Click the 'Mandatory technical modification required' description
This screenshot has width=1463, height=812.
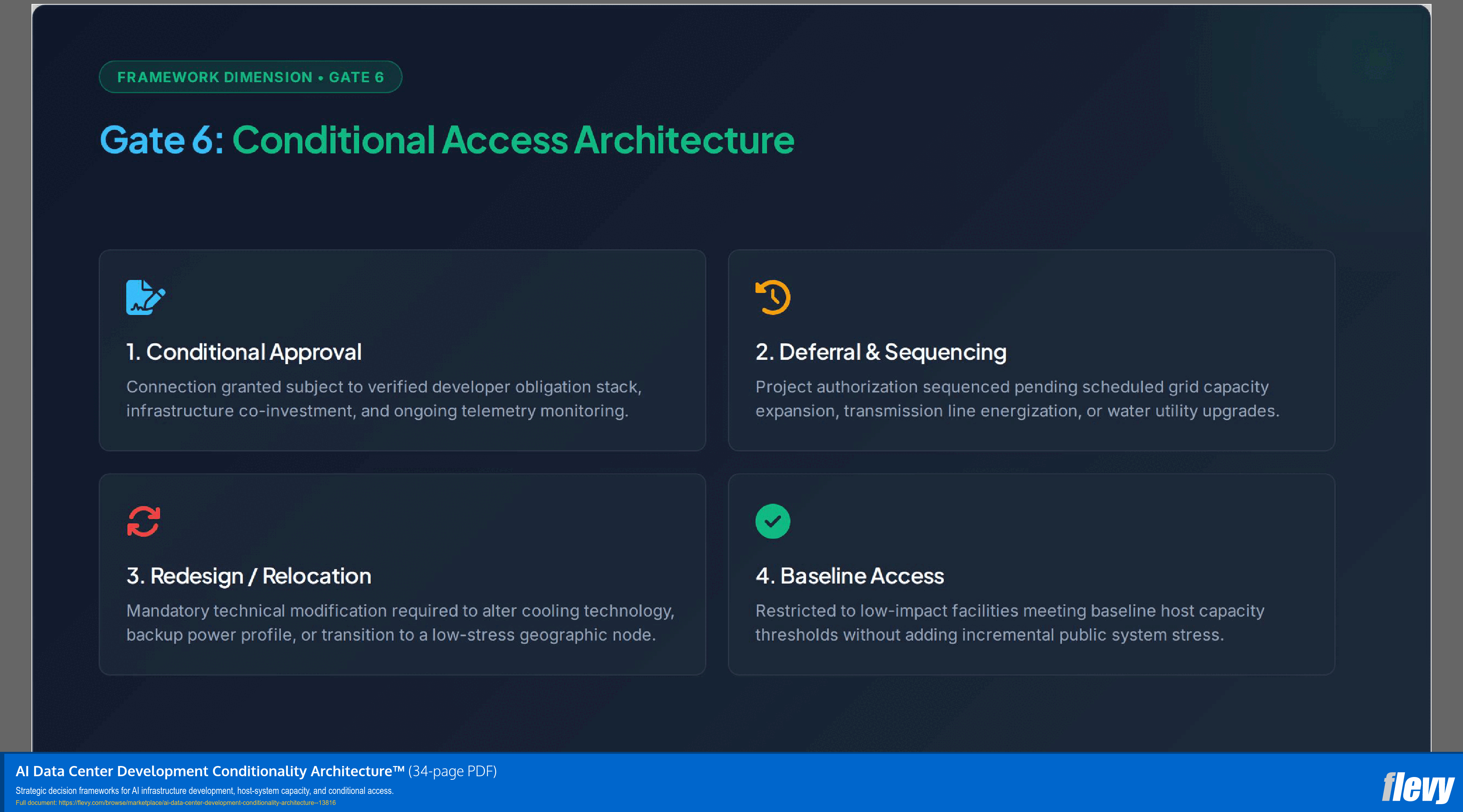(400, 622)
